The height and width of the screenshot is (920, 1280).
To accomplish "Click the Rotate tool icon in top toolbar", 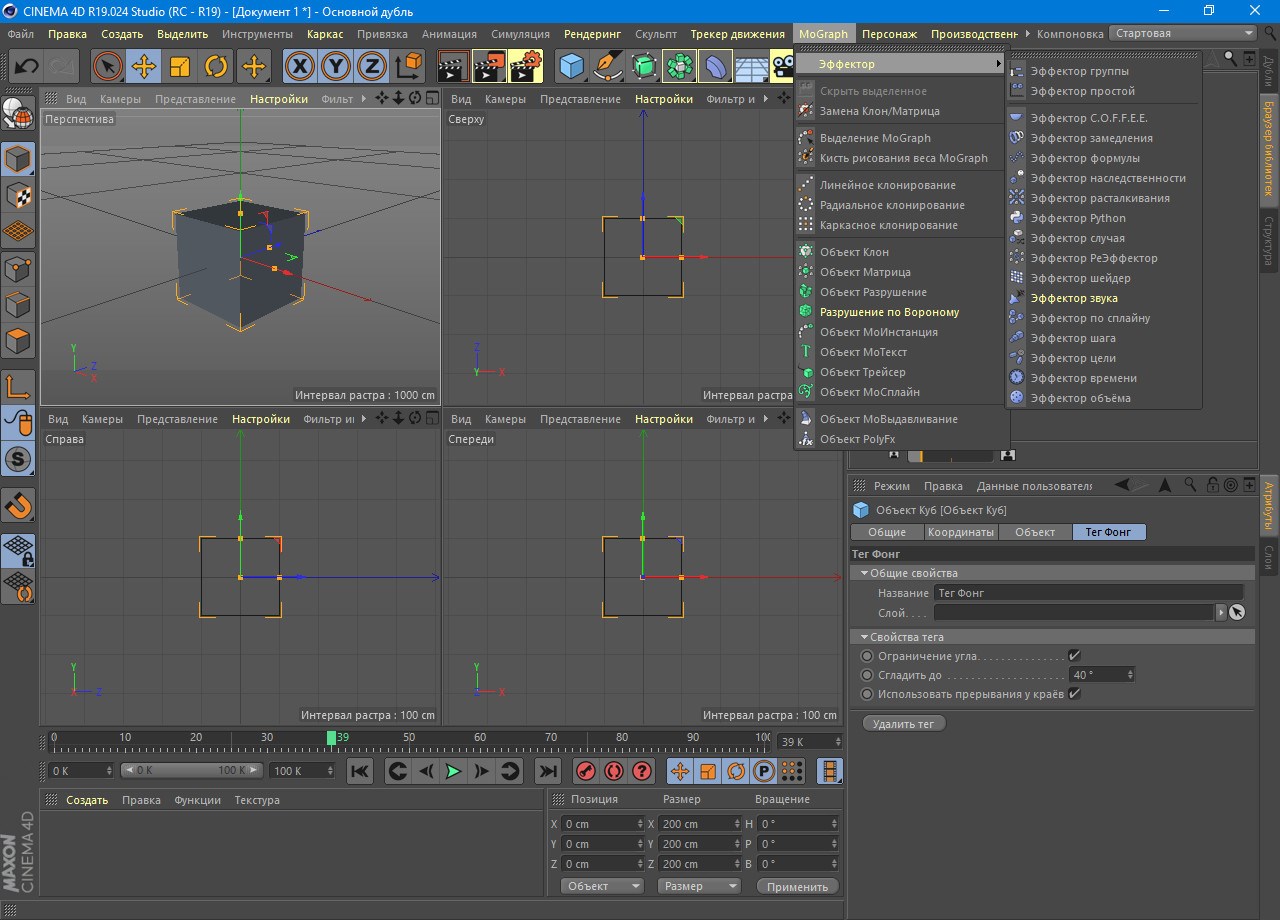I will click(216, 67).
